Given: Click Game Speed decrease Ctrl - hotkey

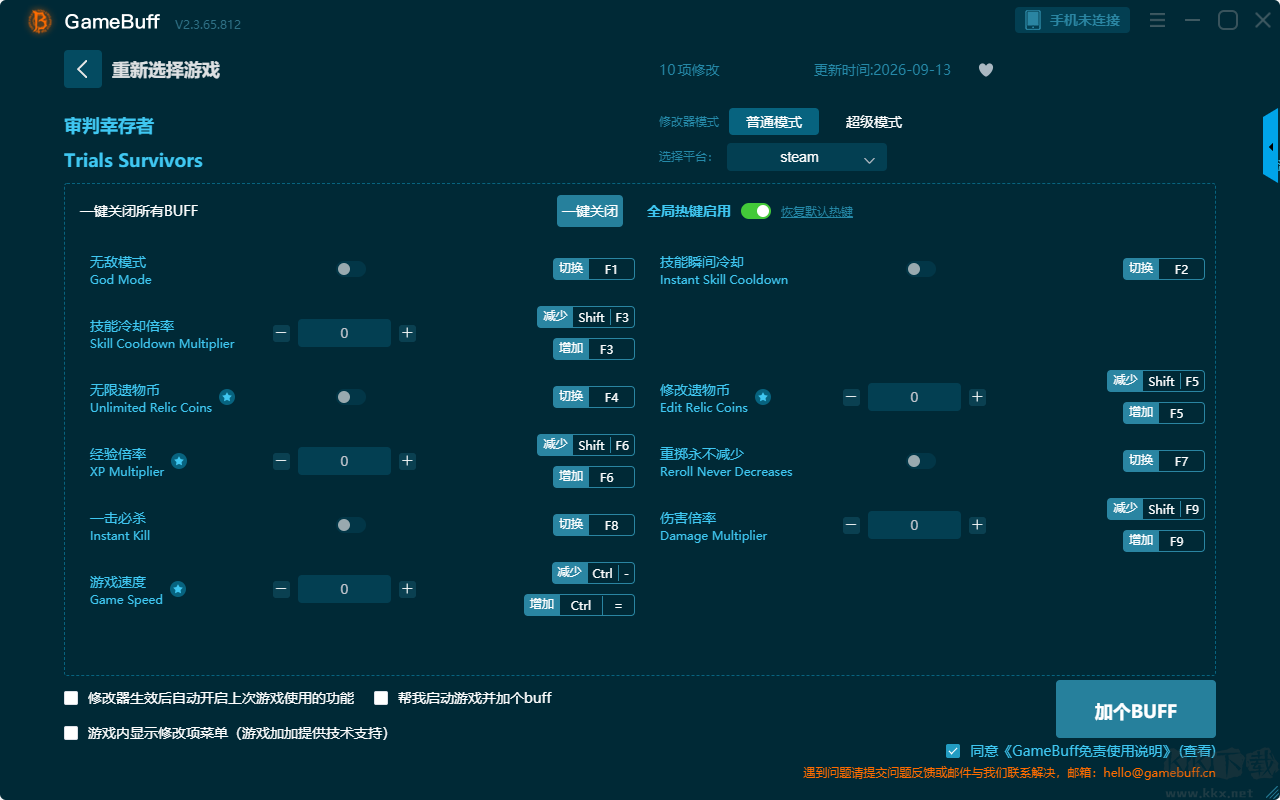Looking at the screenshot, I should pyautogui.click(x=594, y=573).
